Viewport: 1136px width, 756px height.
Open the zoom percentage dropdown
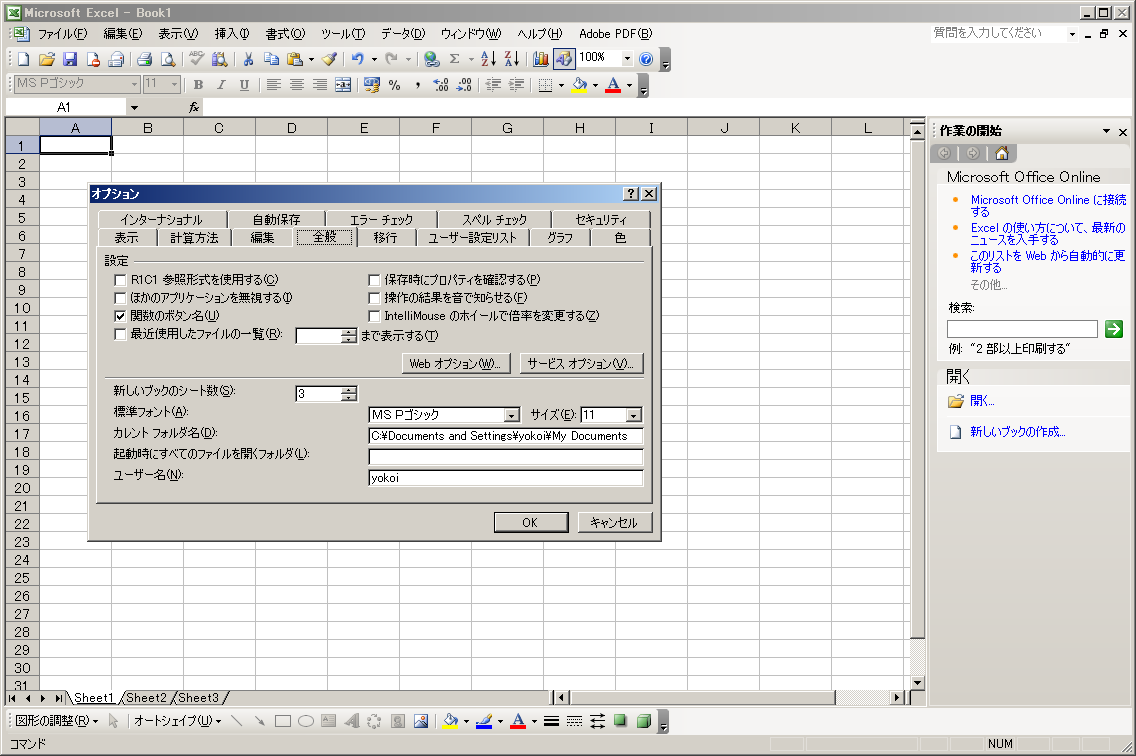click(627, 59)
